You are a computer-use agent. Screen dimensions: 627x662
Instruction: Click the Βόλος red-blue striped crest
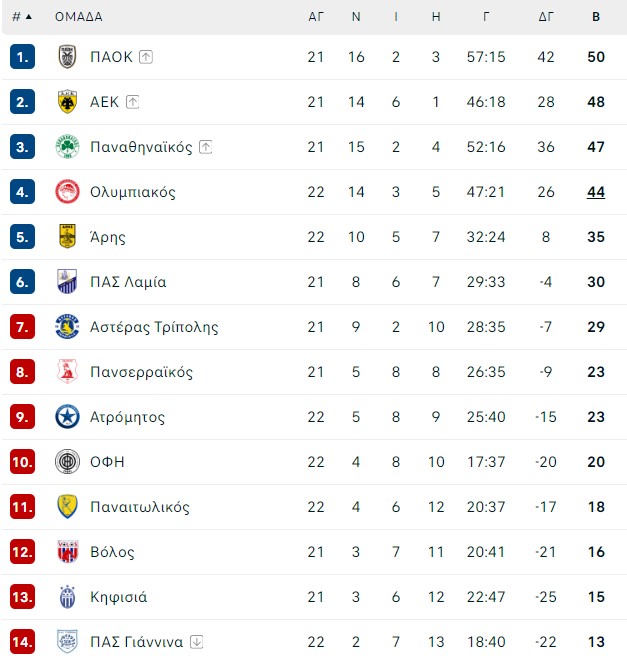coord(68,551)
